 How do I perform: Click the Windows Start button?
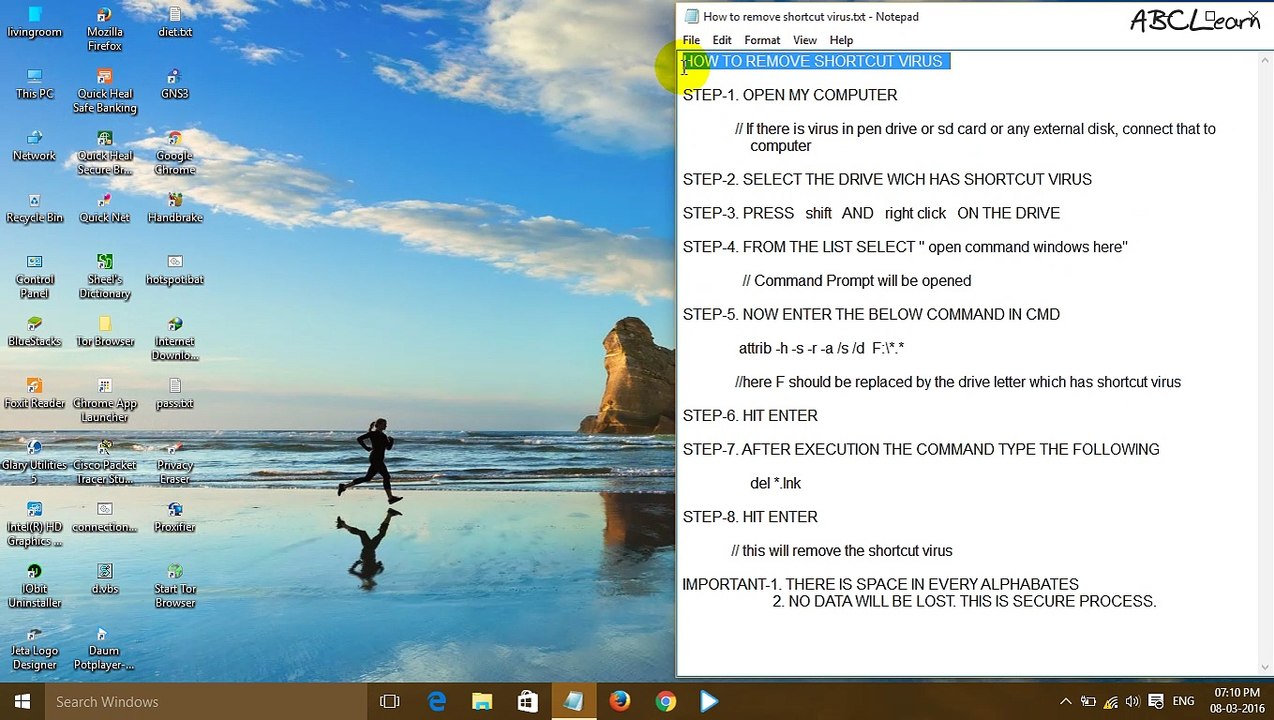point(22,702)
